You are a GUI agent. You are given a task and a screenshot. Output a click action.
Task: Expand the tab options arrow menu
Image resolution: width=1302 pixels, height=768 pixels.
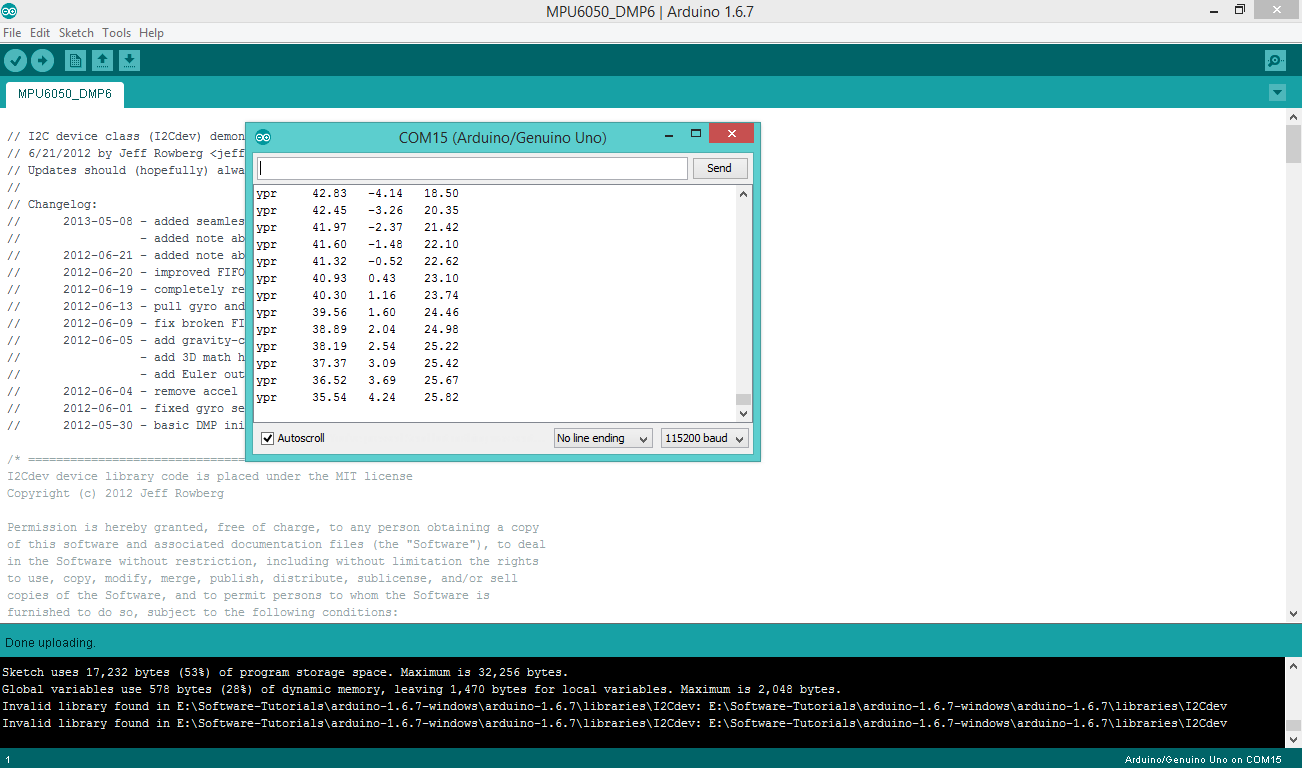[1276, 93]
